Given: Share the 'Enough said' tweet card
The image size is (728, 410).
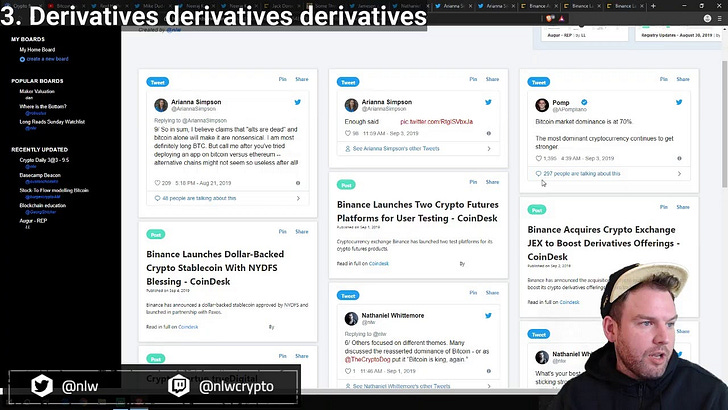Looking at the screenshot, I should pyautogui.click(x=492, y=79).
